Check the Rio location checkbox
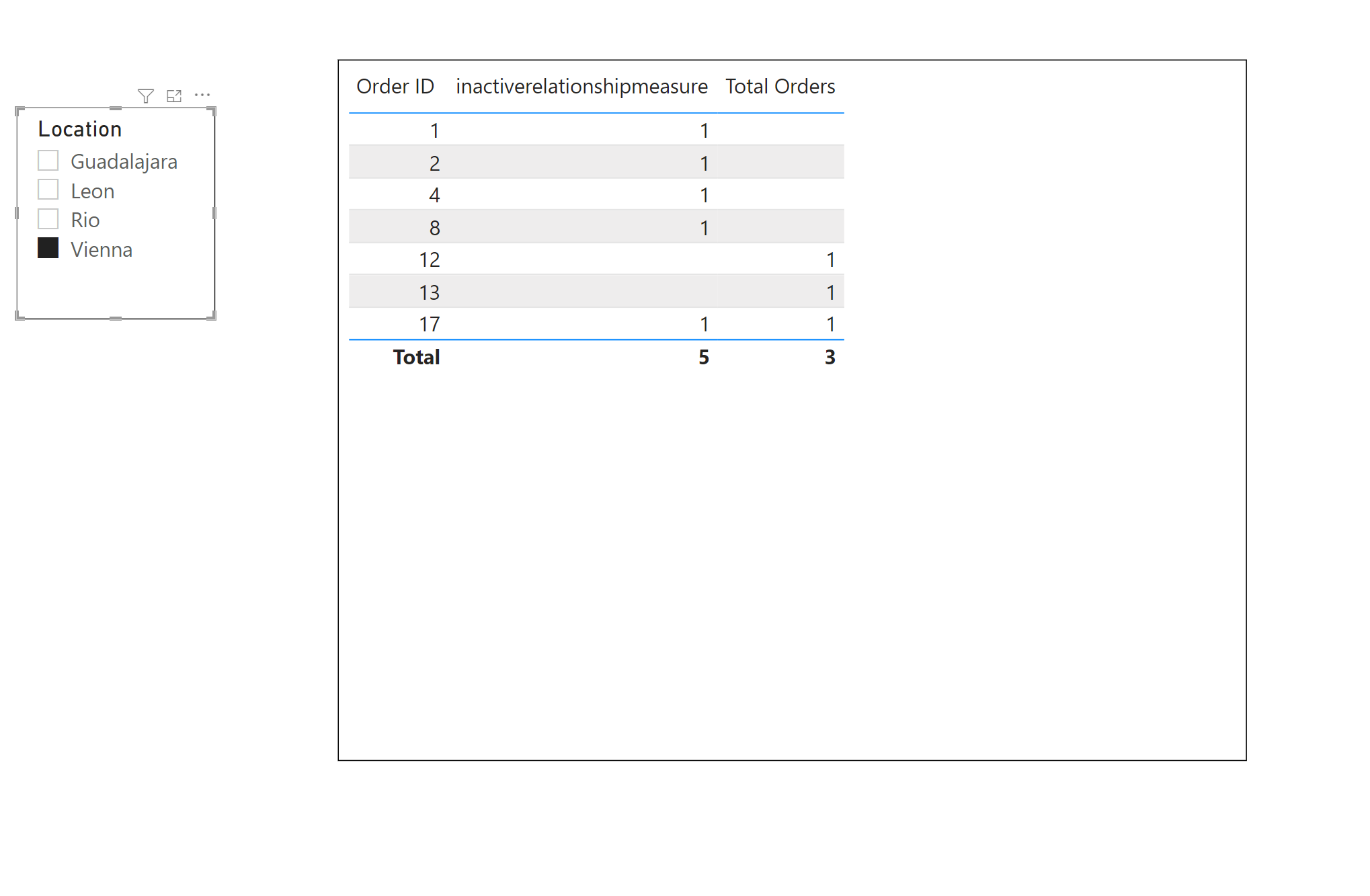The height and width of the screenshot is (896, 1370). (48, 219)
